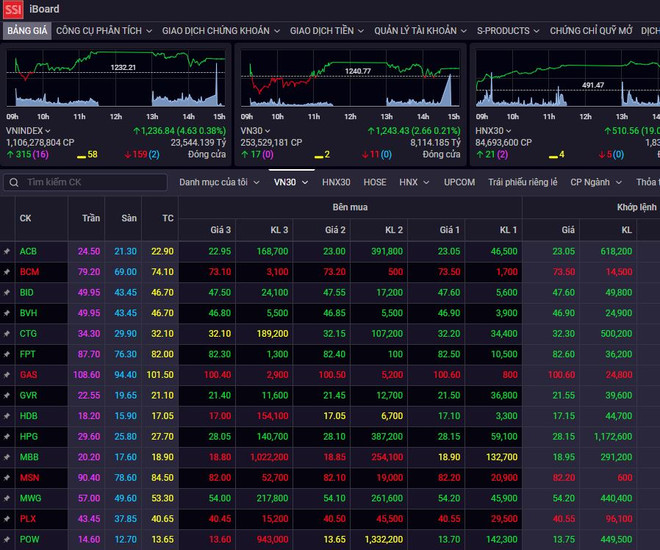The height and width of the screenshot is (550, 660).
Task: Pin the BCM stock row
Action: [7, 272]
